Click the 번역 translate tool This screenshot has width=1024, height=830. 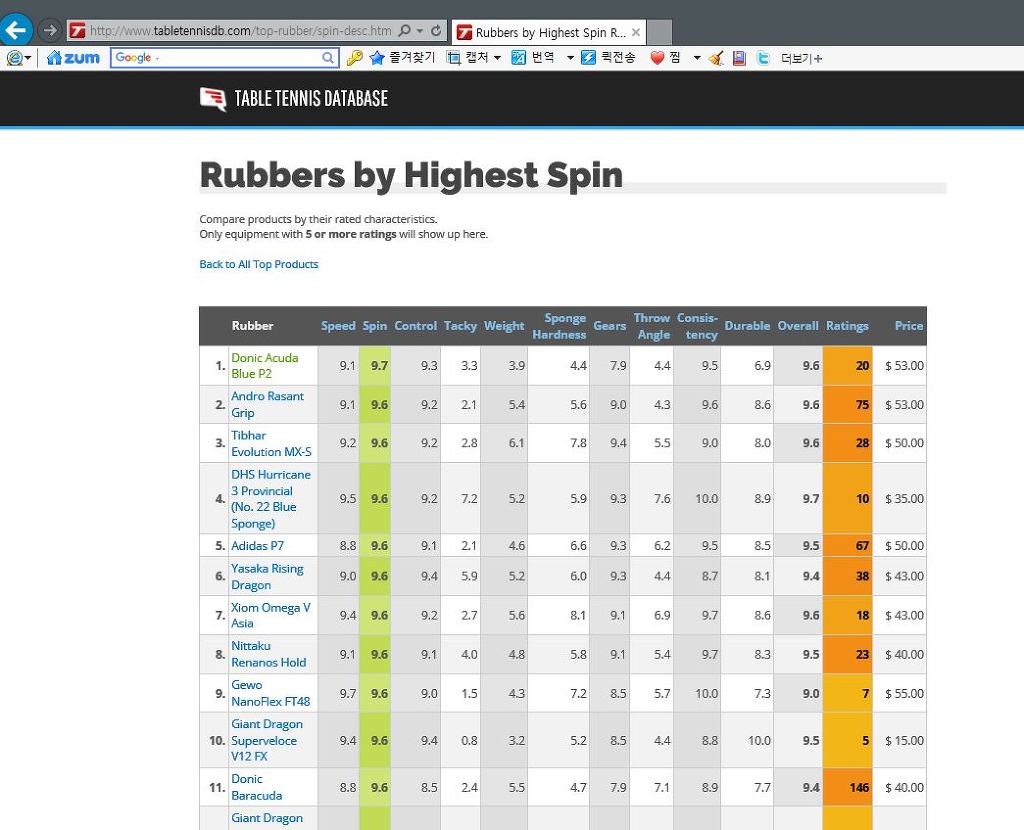coord(533,58)
